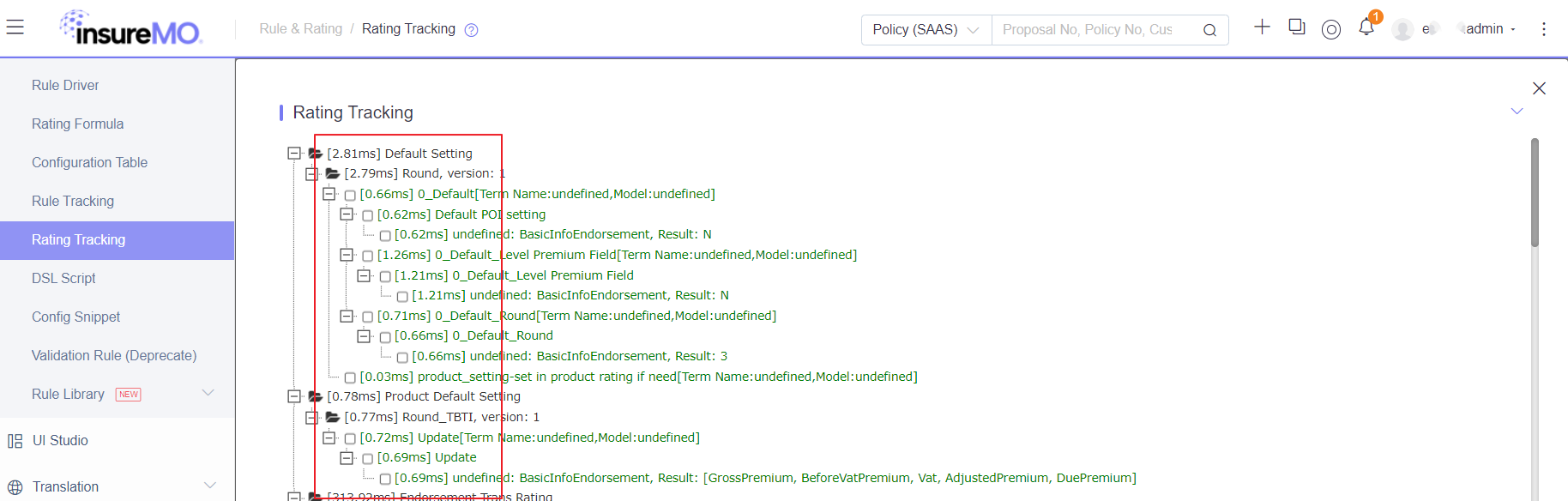Open DSL Script in sidebar
Screen dimensions: 1568x501
pos(63,278)
